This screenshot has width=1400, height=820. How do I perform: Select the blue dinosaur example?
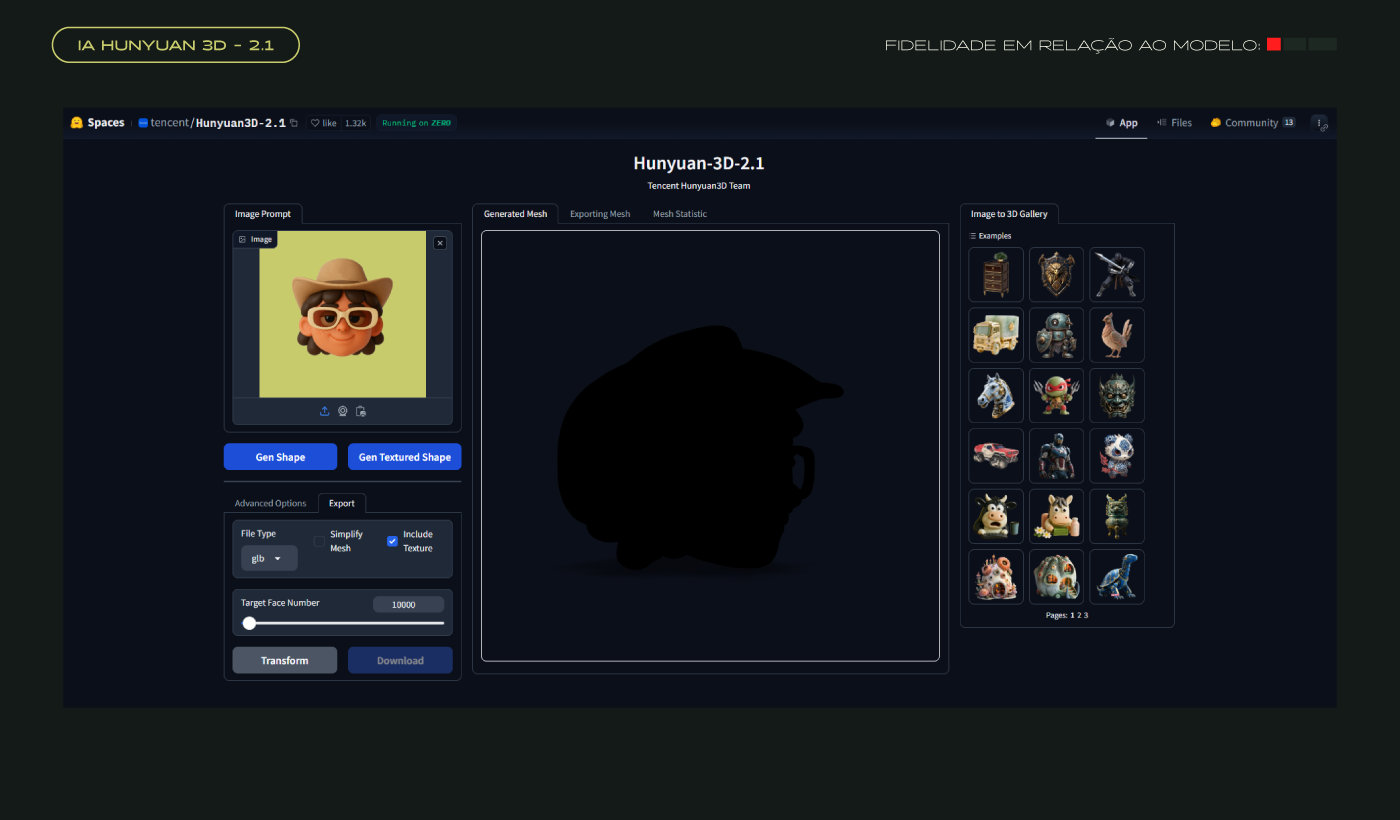(x=1117, y=577)
